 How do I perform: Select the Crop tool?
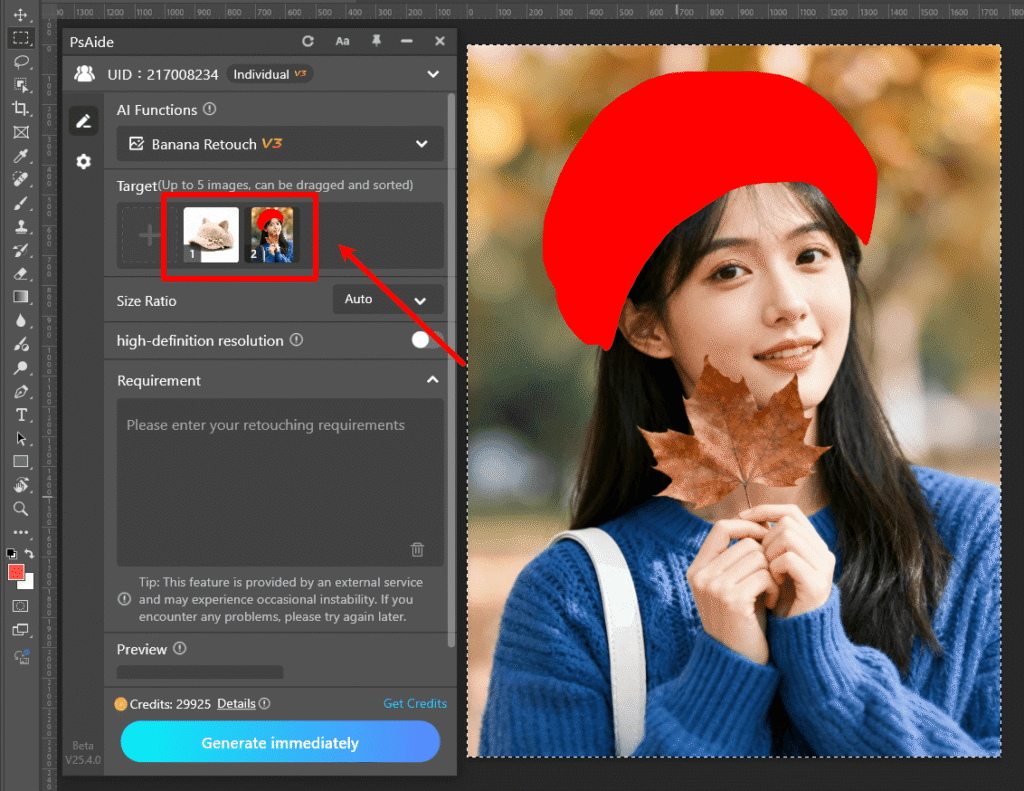coord(21,108)
